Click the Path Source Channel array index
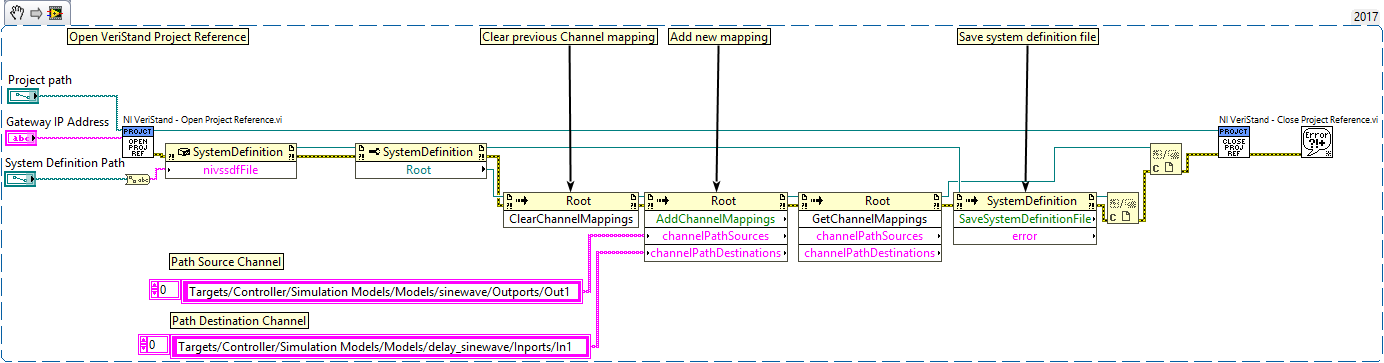 tap(164, 290)
